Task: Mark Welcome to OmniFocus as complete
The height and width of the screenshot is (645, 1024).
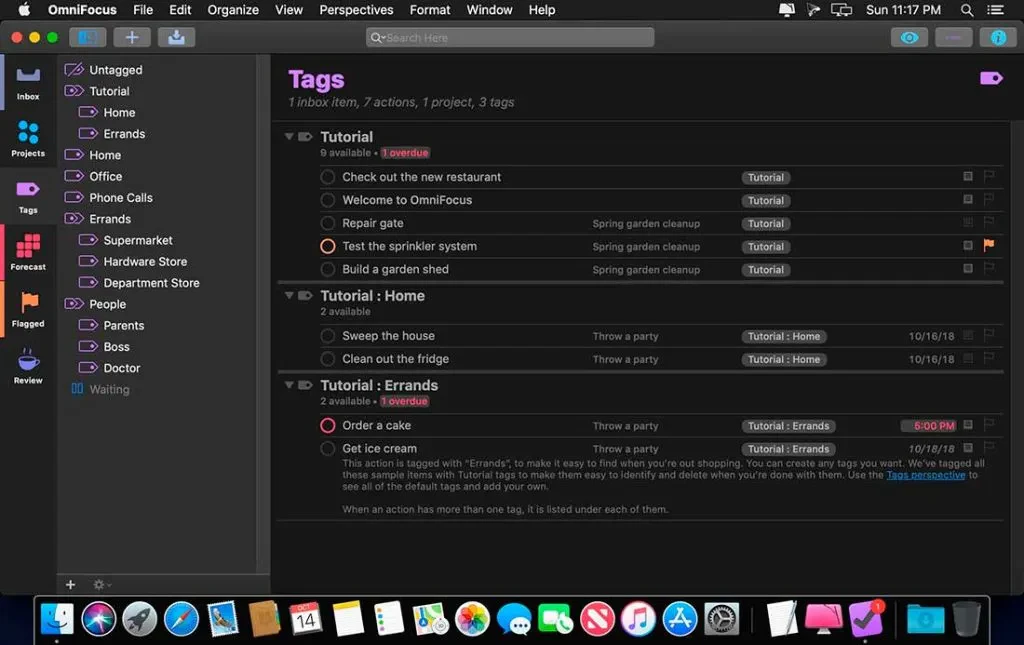Action: (x=328, y=200)
